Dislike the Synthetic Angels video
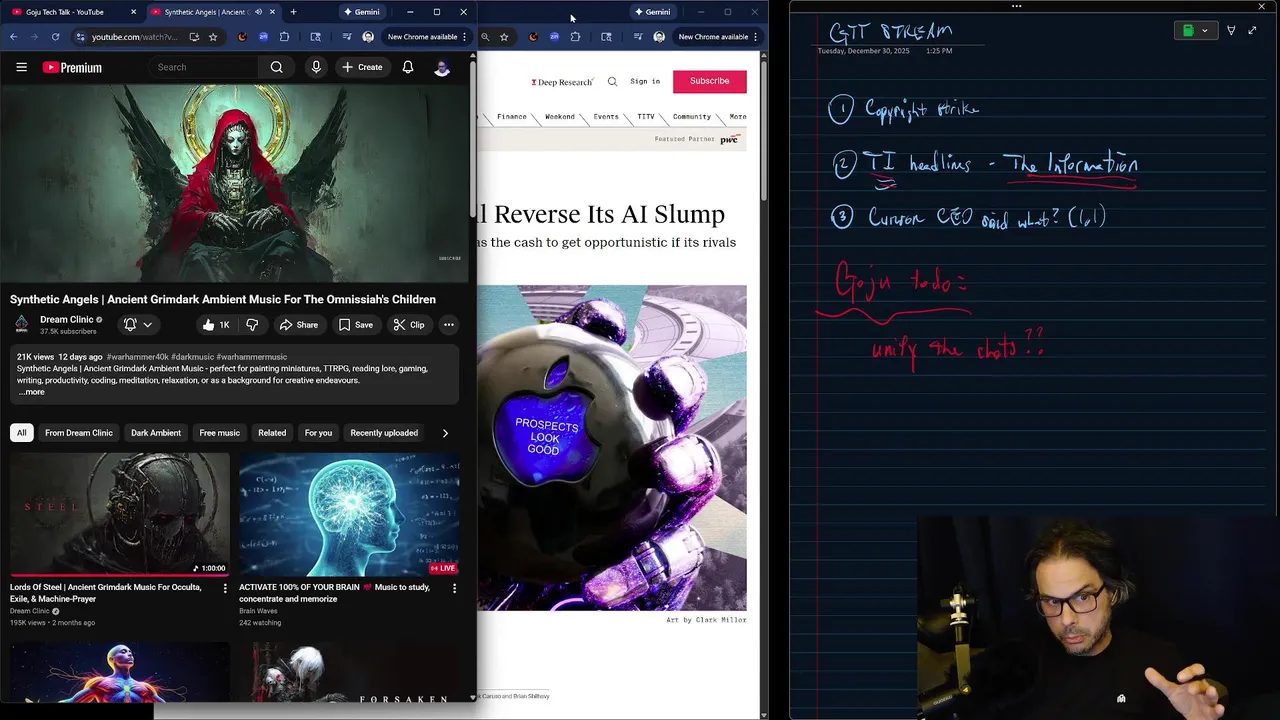The image size is (1280, 720). pos(252,325)
